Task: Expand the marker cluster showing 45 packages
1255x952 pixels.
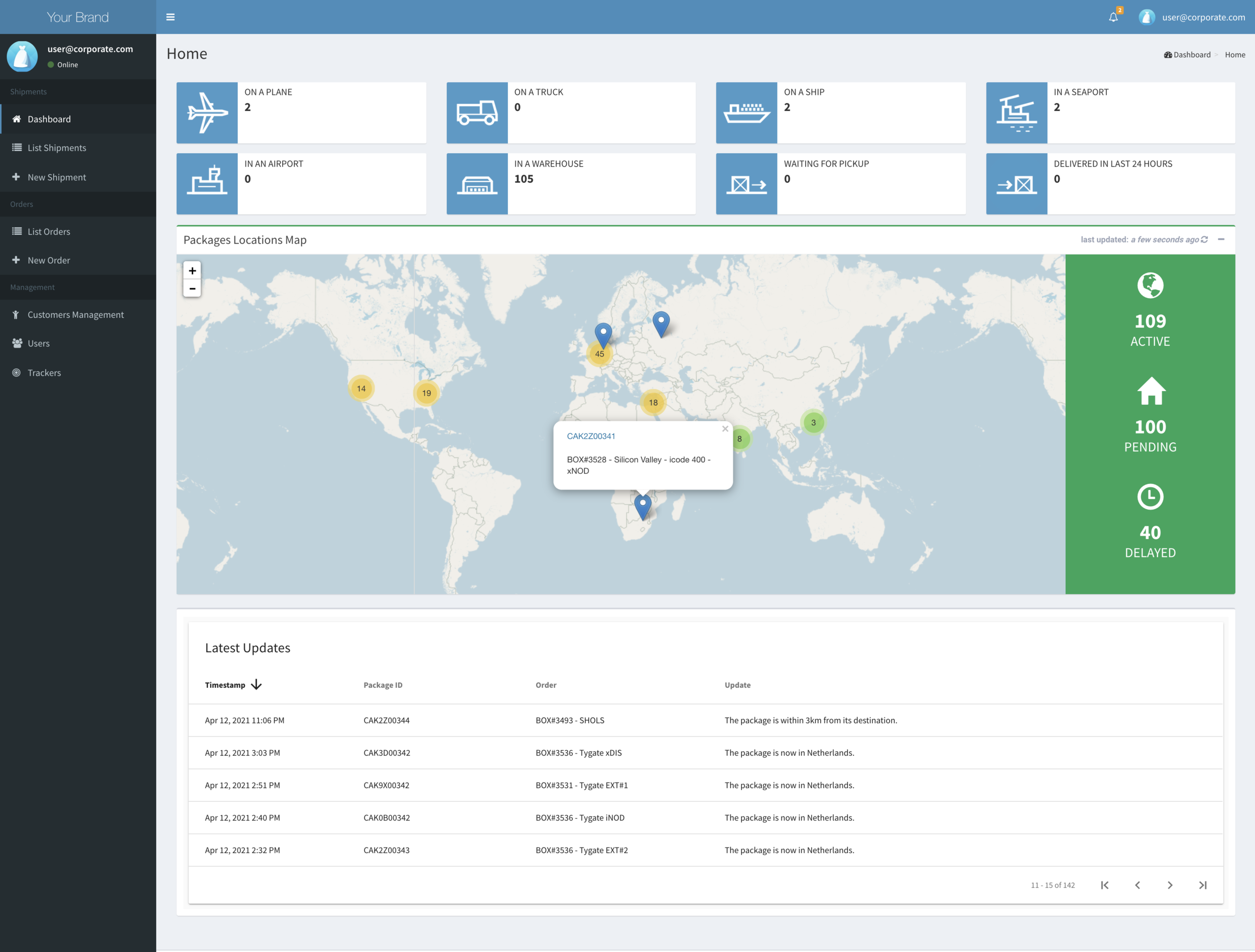Action: pyautogui.click(x=600, y=353)
